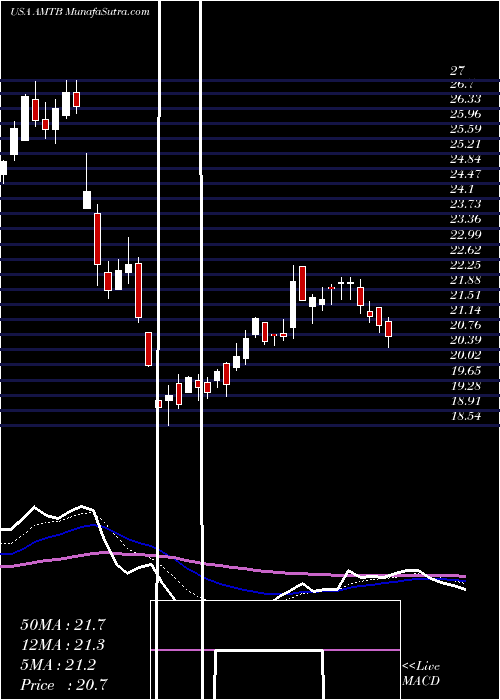Click the price label 23.36

(467, 220)
